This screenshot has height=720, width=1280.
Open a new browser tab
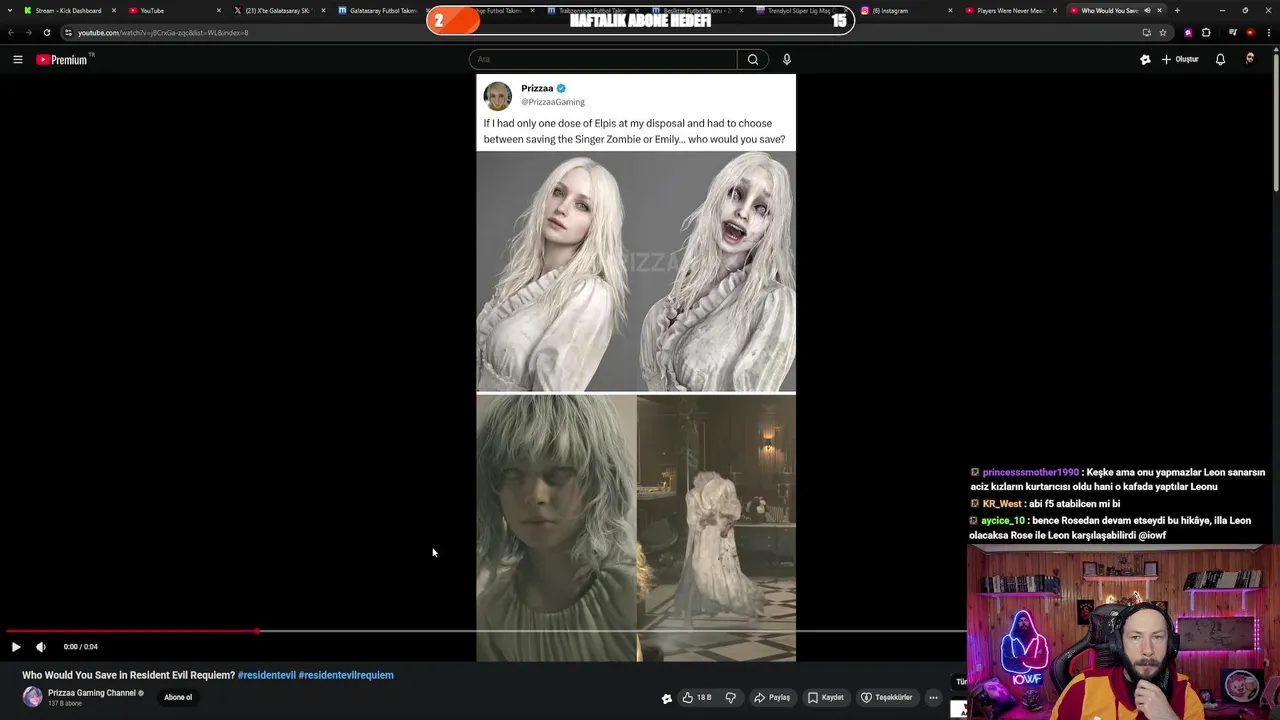coord(1177,10)
